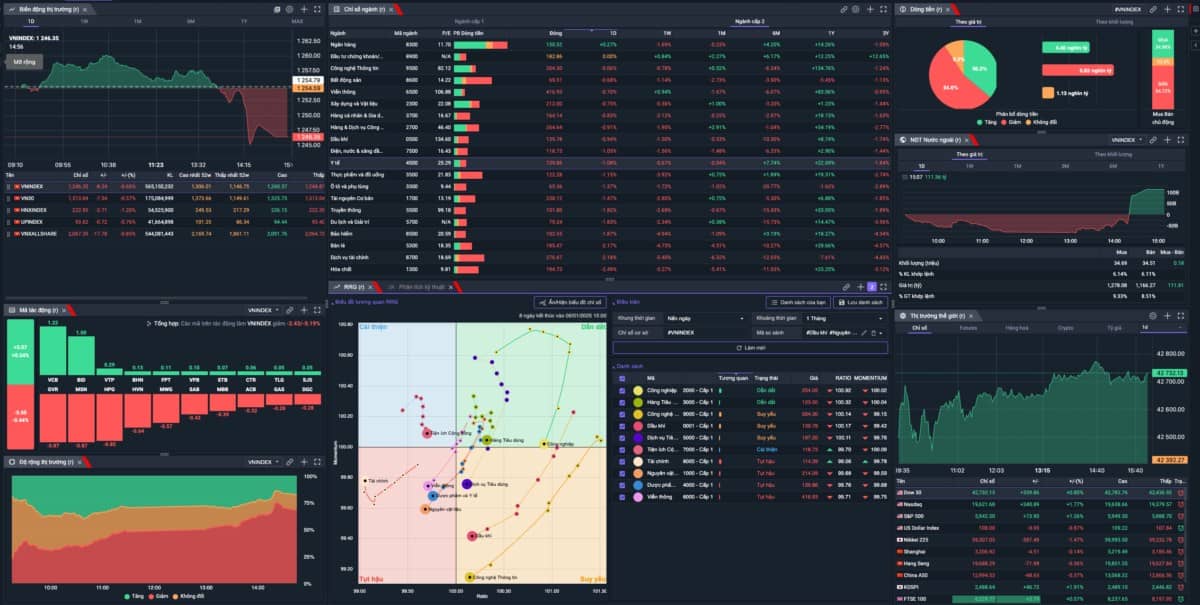This screenshot has width=1200, height=605.
Task: Toggle checkbox for Viễn thông row
Action: (x=622, y=497)
